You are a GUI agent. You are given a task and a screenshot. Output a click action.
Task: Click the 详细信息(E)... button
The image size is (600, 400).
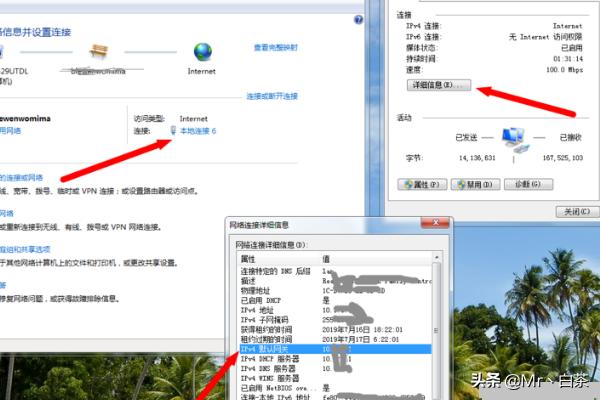tap(439, 85)
